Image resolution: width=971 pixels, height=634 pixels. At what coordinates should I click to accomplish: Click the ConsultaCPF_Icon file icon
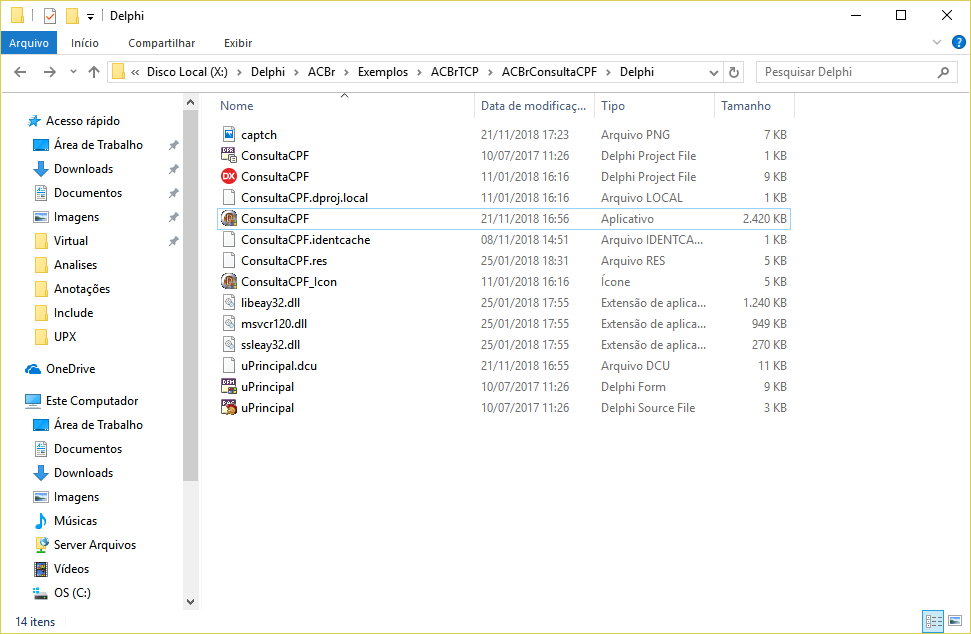tap(229, 282)
